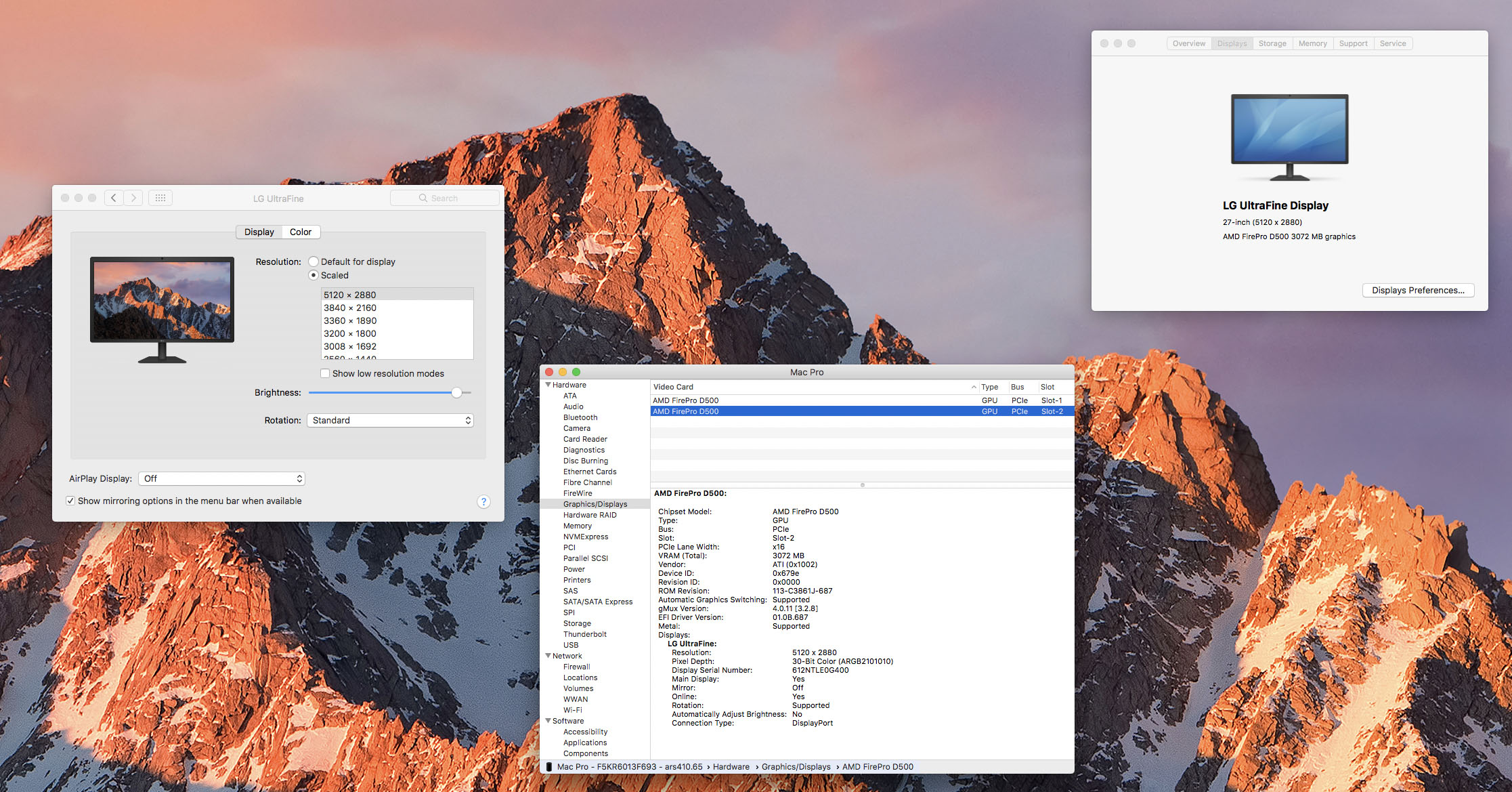Select Ethernet Cards in sidebar
The image size is (1512, 792).
590,472
